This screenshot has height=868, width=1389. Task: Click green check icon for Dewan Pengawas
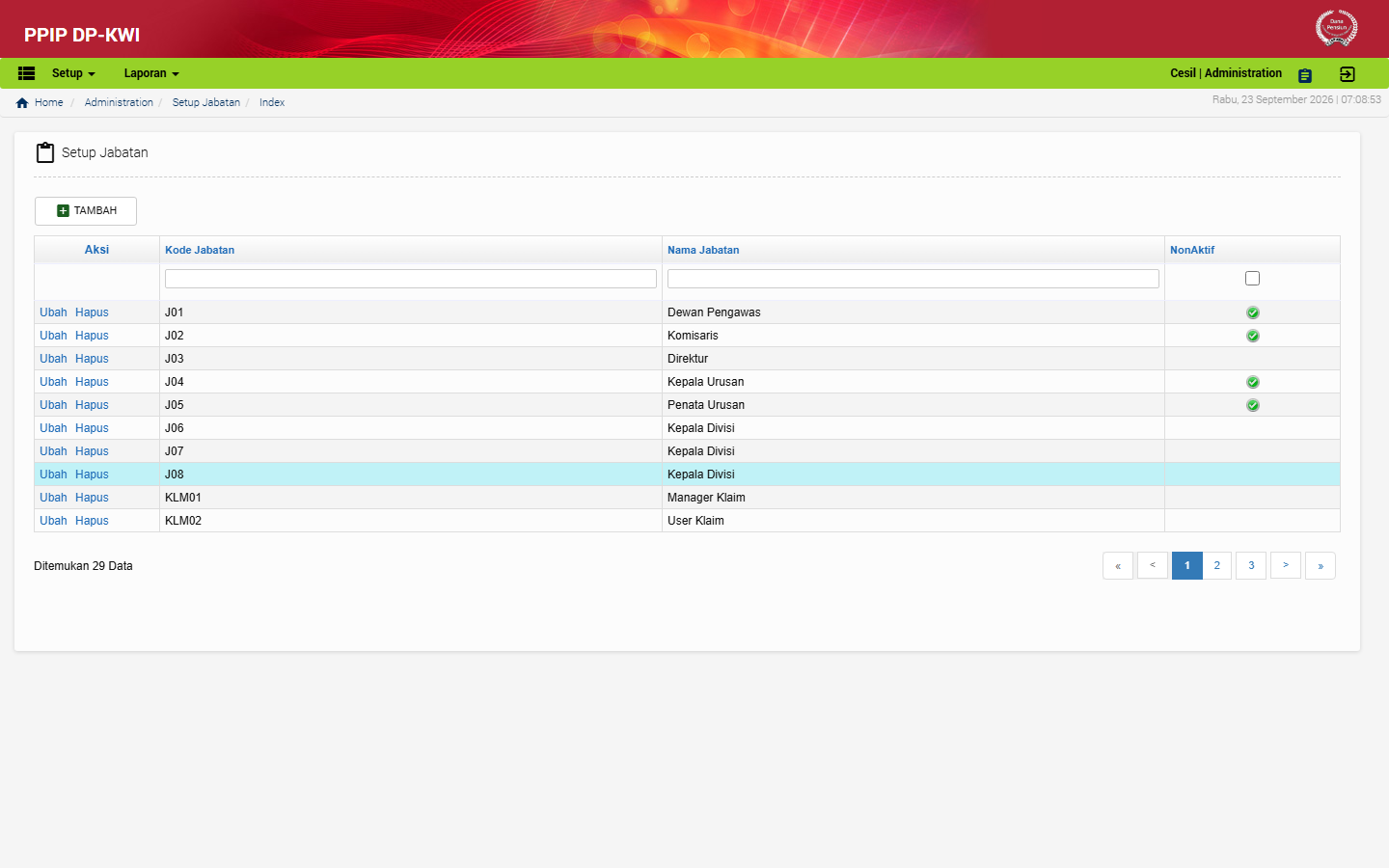(1252, 312)
